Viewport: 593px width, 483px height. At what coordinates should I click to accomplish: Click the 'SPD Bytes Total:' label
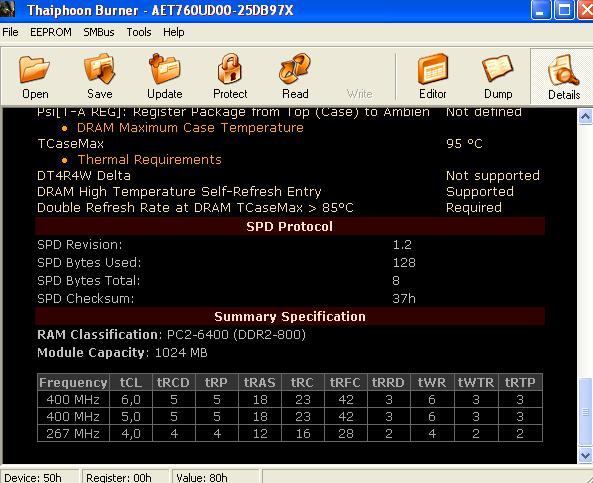(88, 281)
